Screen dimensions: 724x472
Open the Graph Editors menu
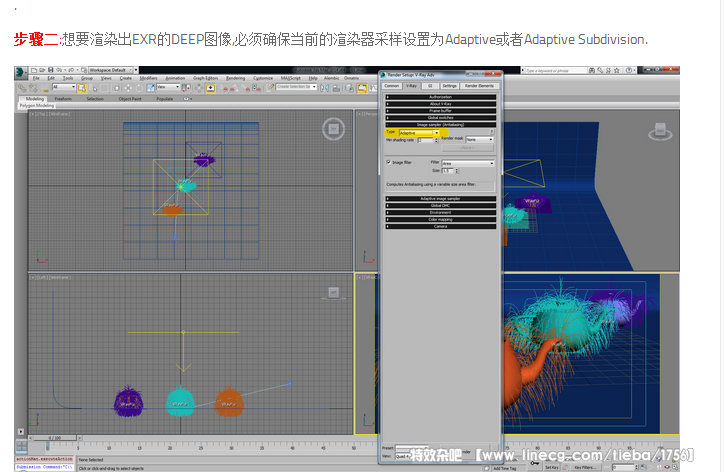point(205,78)
